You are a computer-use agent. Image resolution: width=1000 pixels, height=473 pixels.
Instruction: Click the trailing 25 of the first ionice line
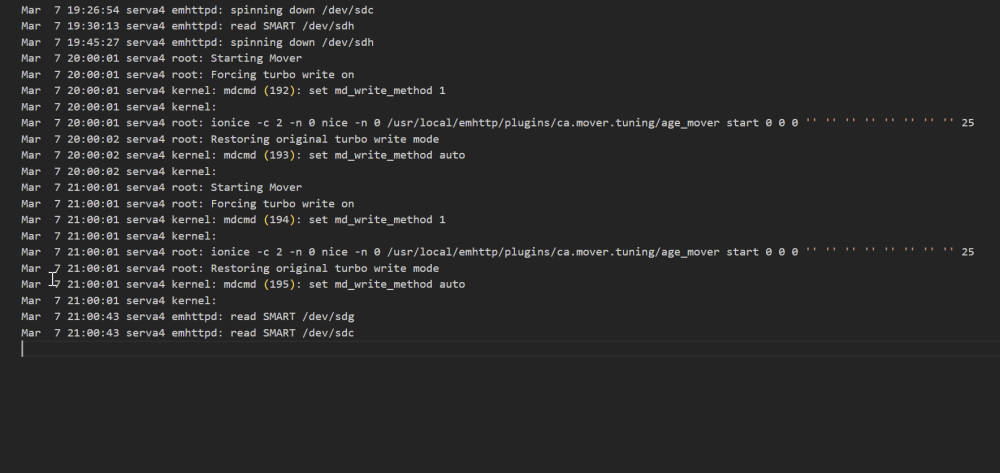(967, 122)
